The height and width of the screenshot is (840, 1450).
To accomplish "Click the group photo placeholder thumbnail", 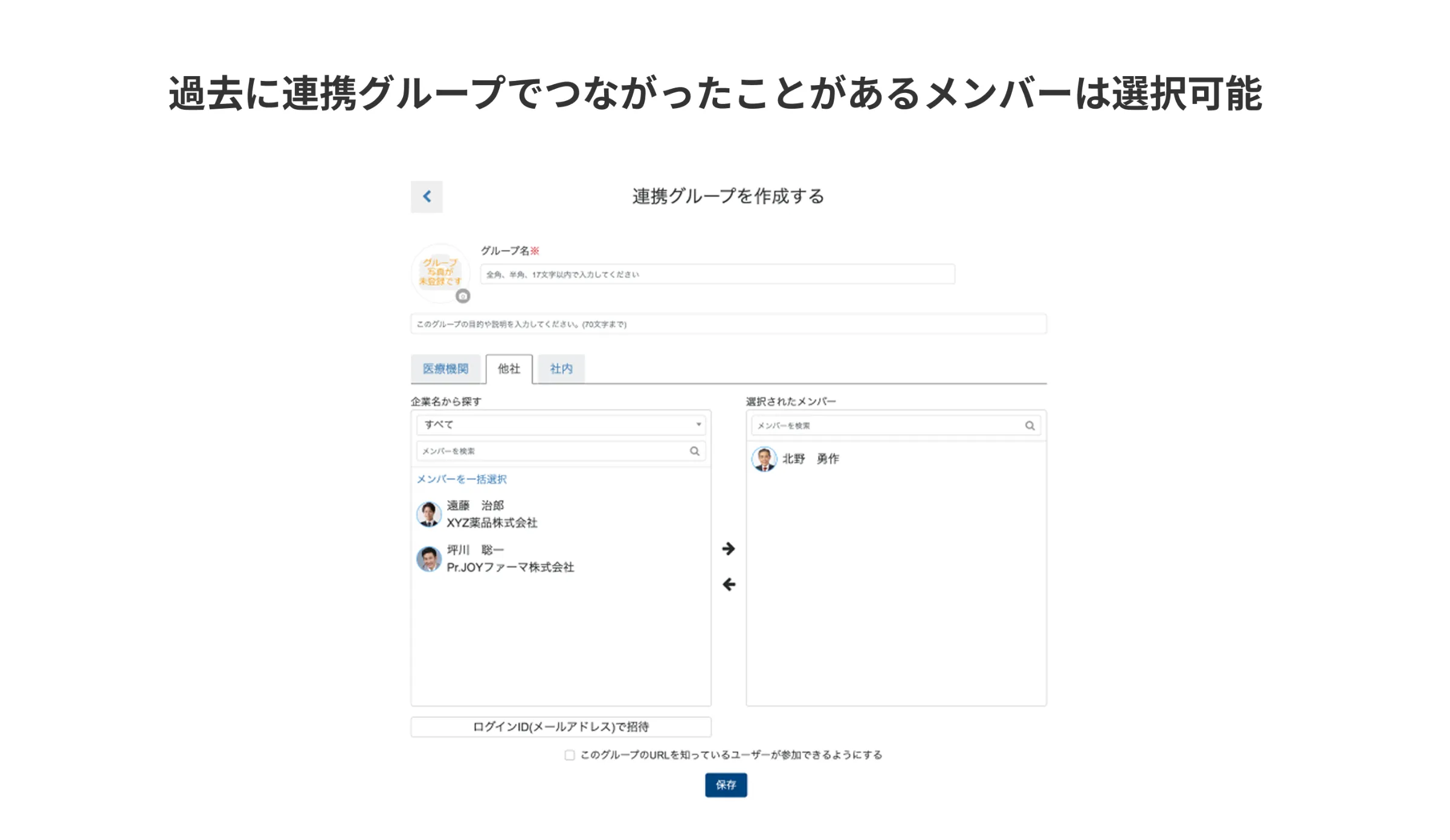I will click(x=439, y=271).
